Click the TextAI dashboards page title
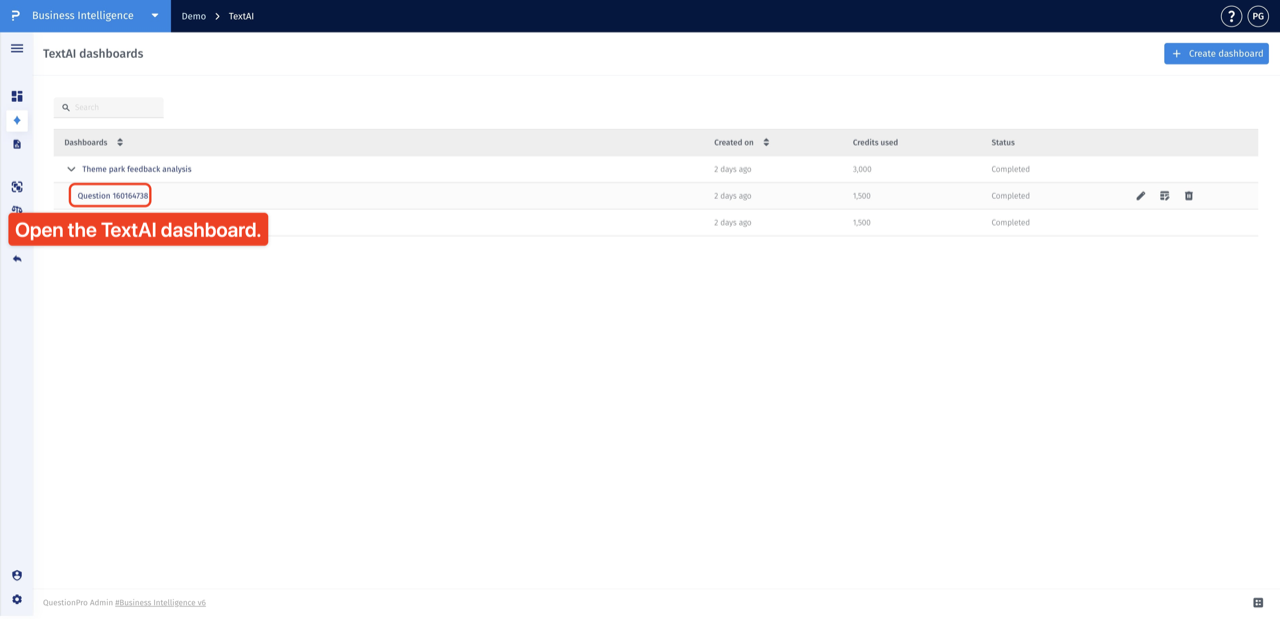The image size is (1280, 619). (93, 54)
